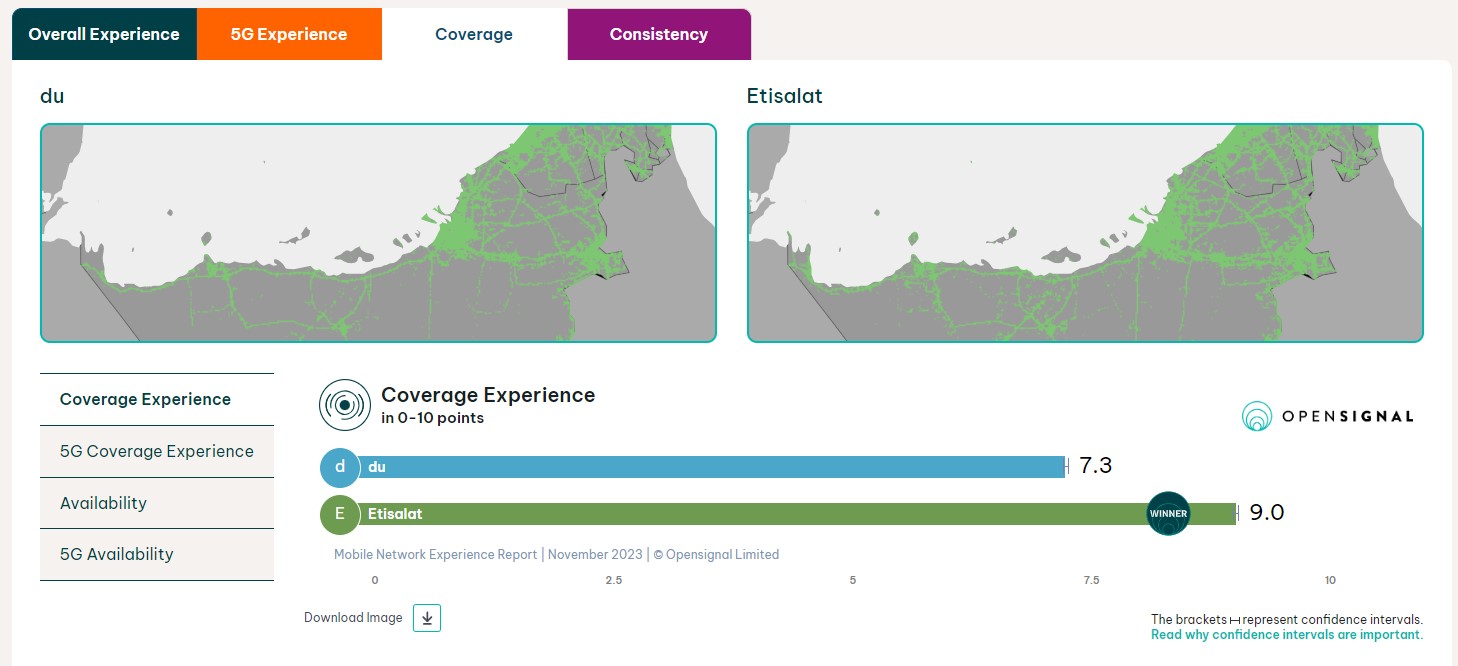
Task: Open 'Read why confidence intervals are important' link
Action: point(1286,635)
